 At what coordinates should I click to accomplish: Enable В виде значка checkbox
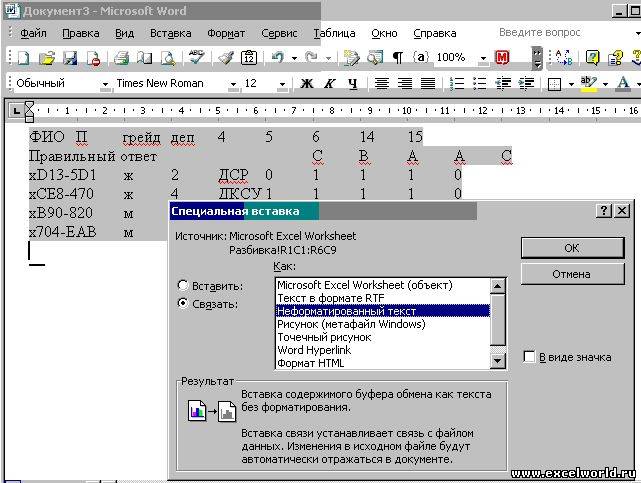click(x=529, y=357)
